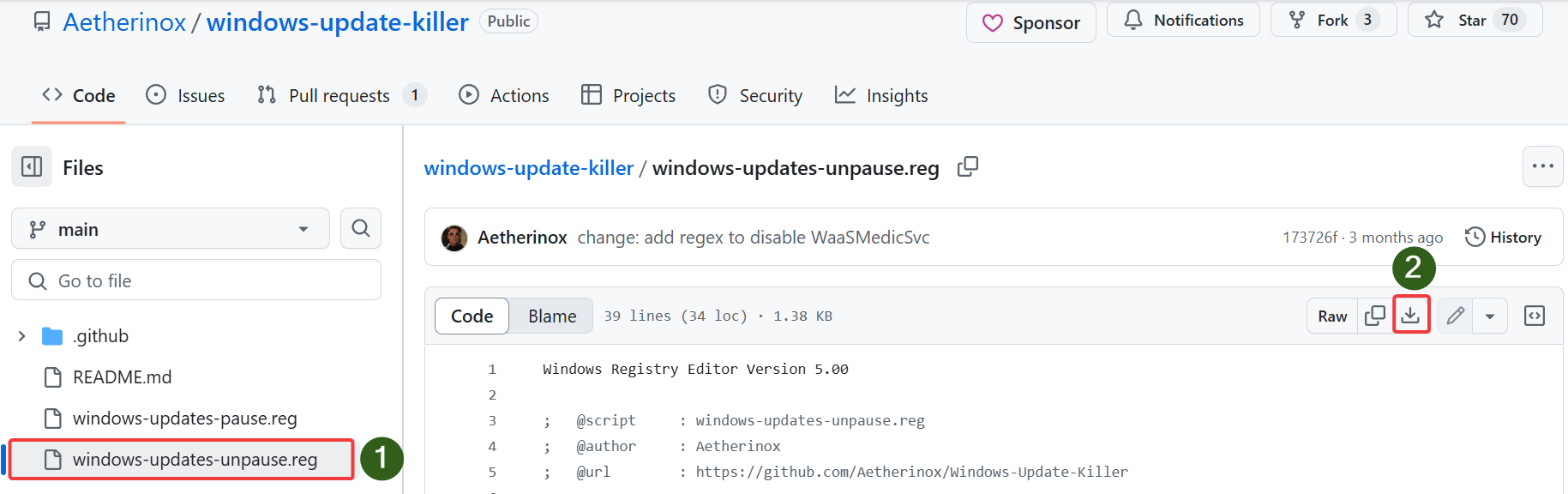Click line number 4
1568x494 pixels.
click(x=492, y=446)
